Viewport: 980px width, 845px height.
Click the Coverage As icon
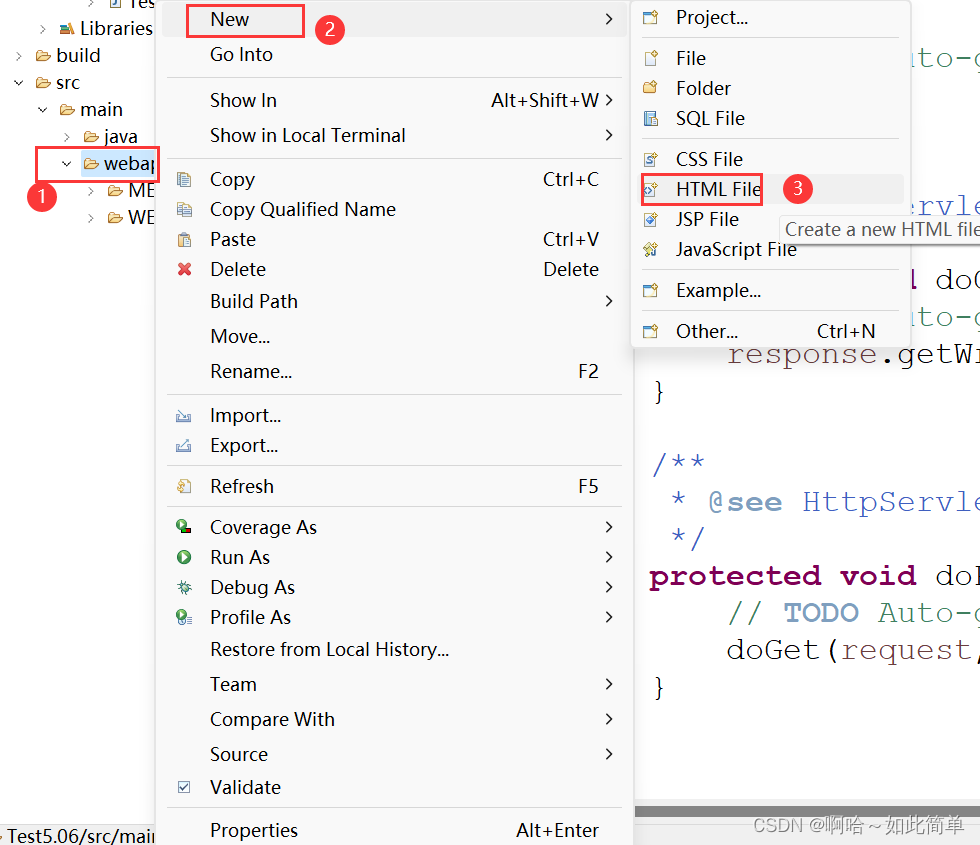click(x=184, y=527)
